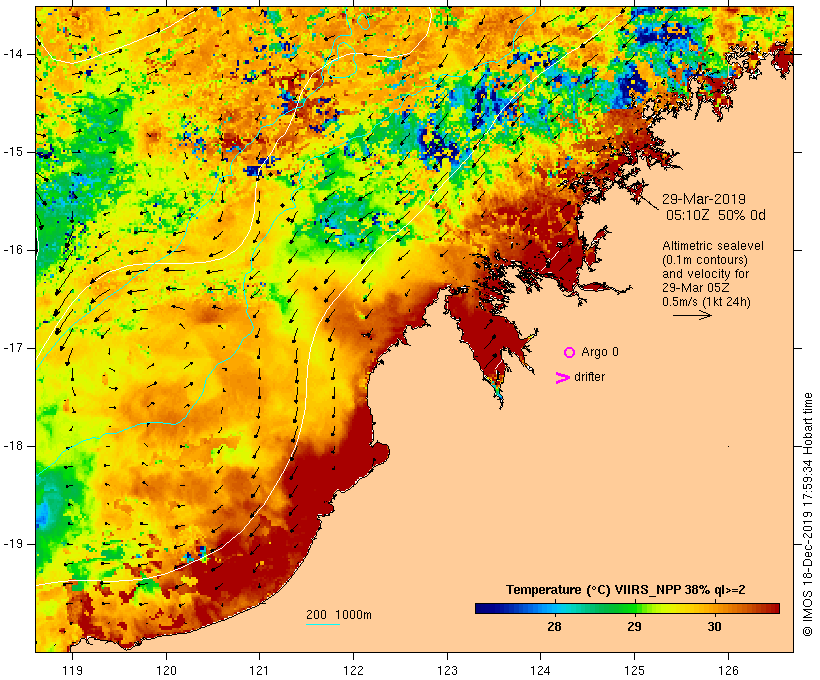Click longitude axis label 123
Image resolution: width=820 pixels, height=680 pixels.
(447, 670)
